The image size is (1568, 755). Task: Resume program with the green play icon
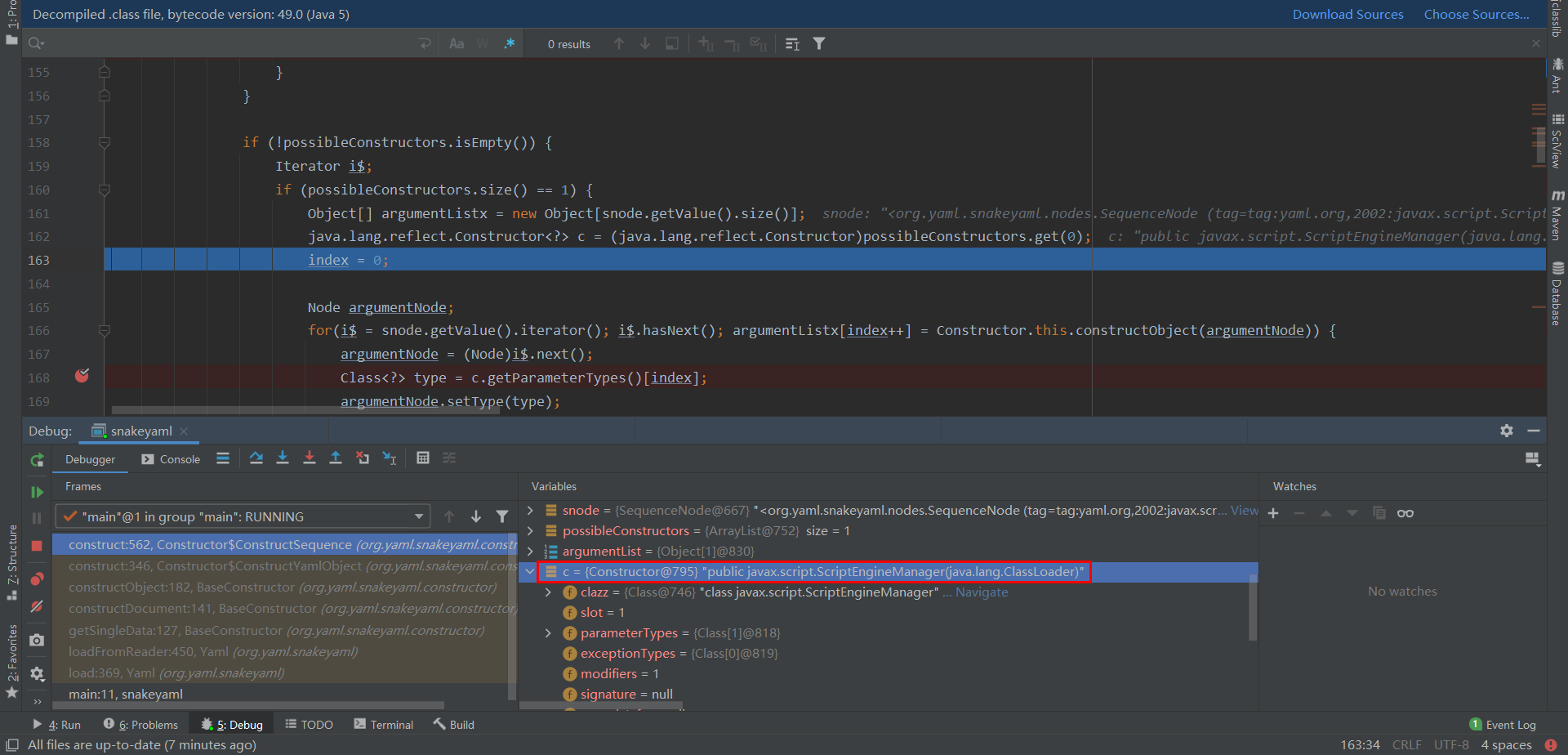point(37,492)
